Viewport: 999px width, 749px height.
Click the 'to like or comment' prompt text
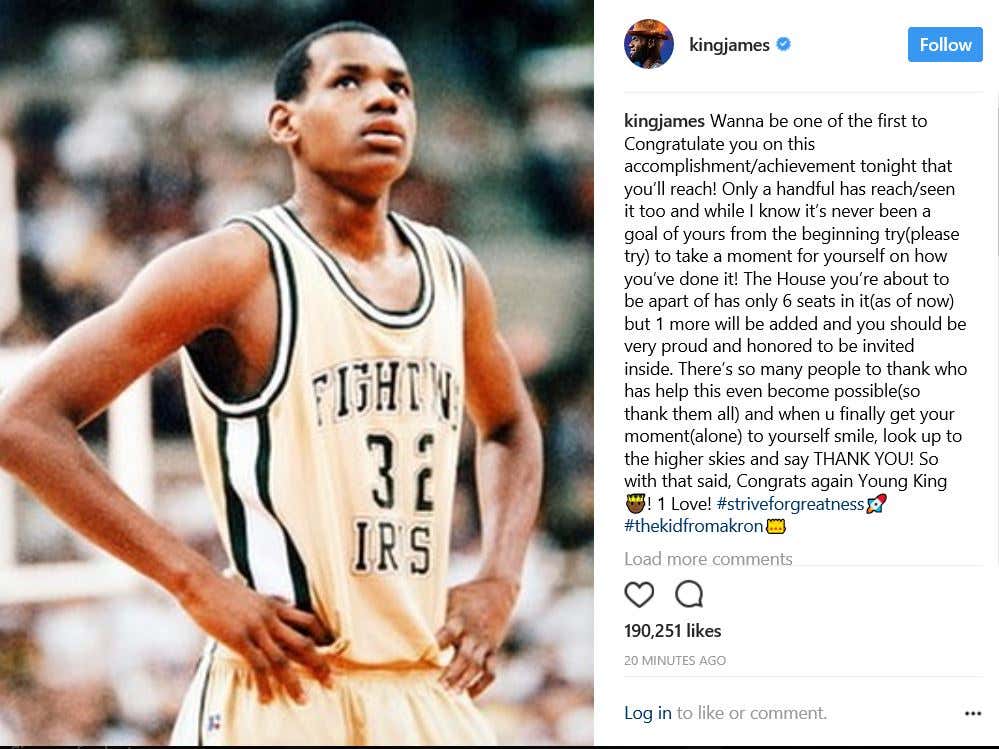tap(752, 713)
